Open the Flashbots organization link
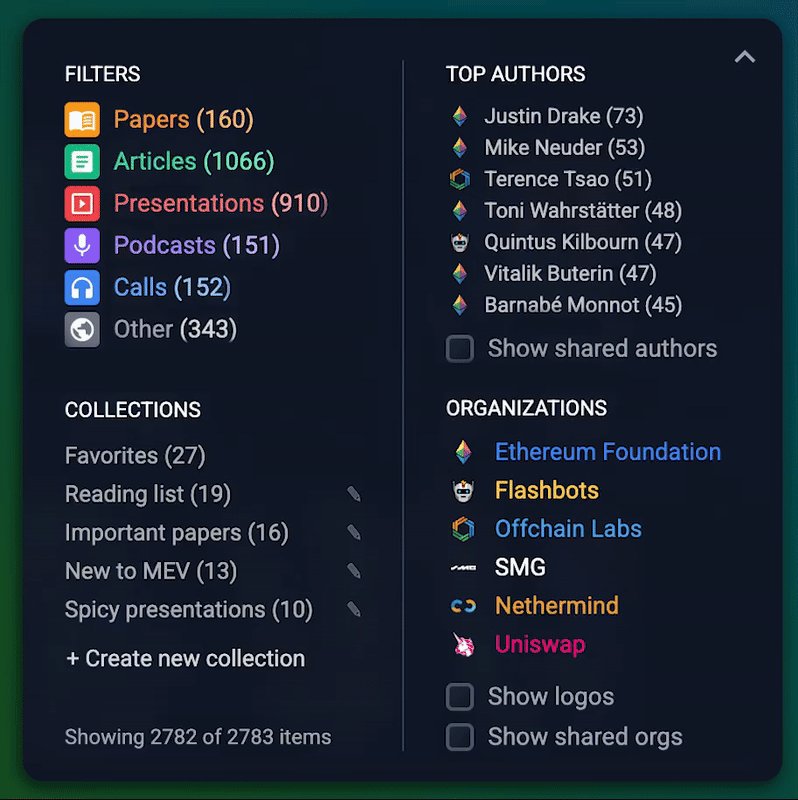Screen dimensions: 798x800 tap(546, 491)
